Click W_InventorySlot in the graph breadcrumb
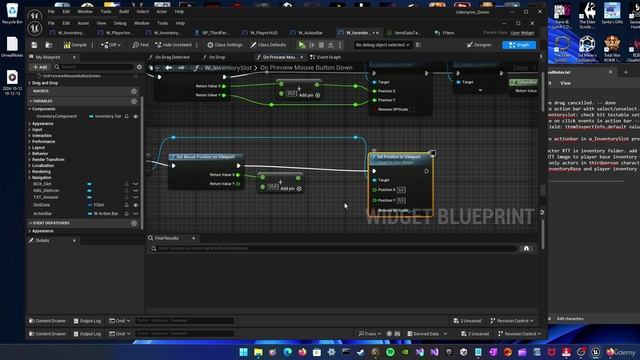640x360 pixels. (228, 68)
